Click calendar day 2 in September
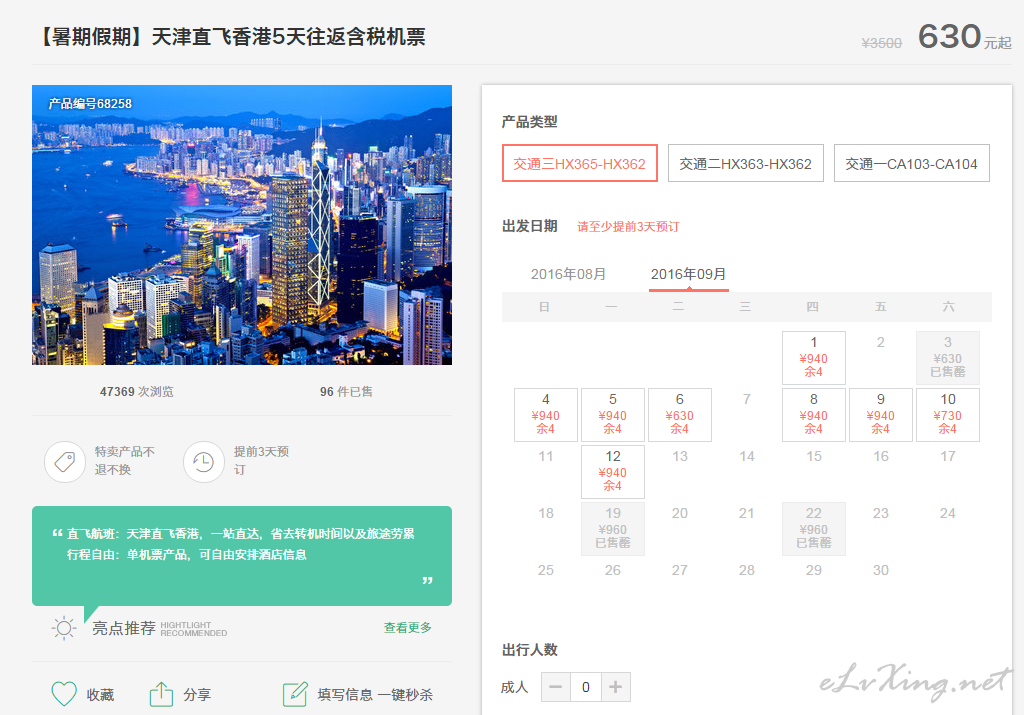This screenshot has width=1024, height=715. tap(880, 342)
